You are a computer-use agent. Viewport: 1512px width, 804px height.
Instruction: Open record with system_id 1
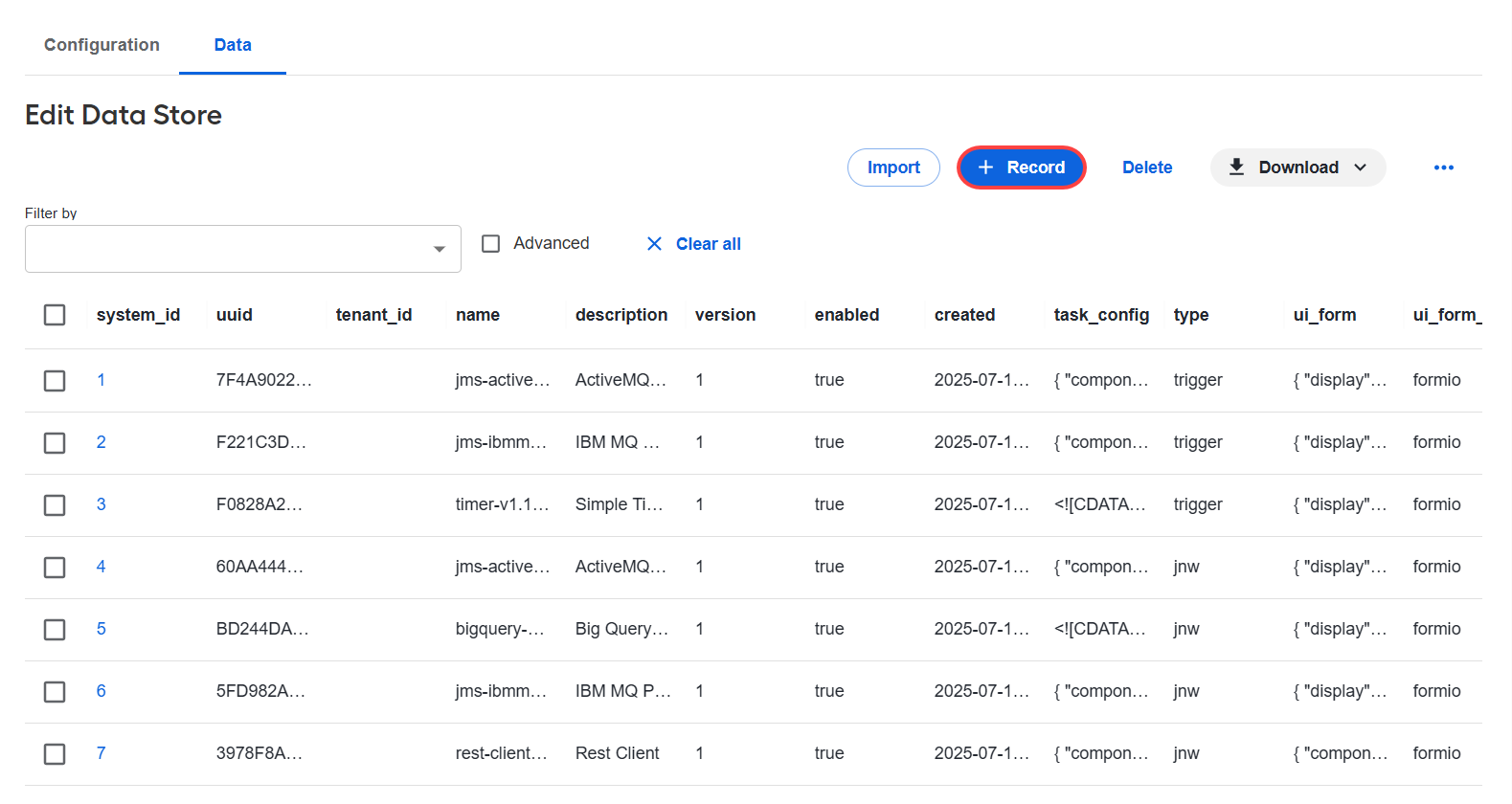101,380
